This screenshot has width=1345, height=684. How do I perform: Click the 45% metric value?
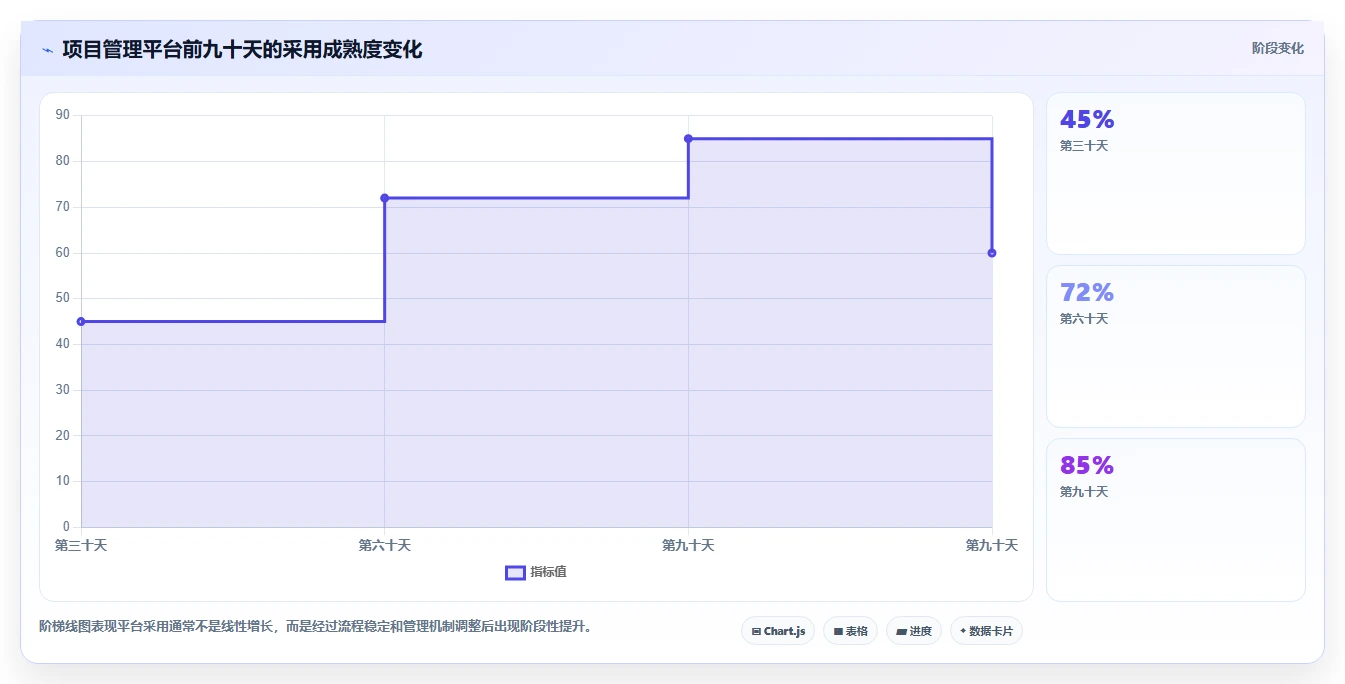pyautogui.click(x=1087, y=120)
